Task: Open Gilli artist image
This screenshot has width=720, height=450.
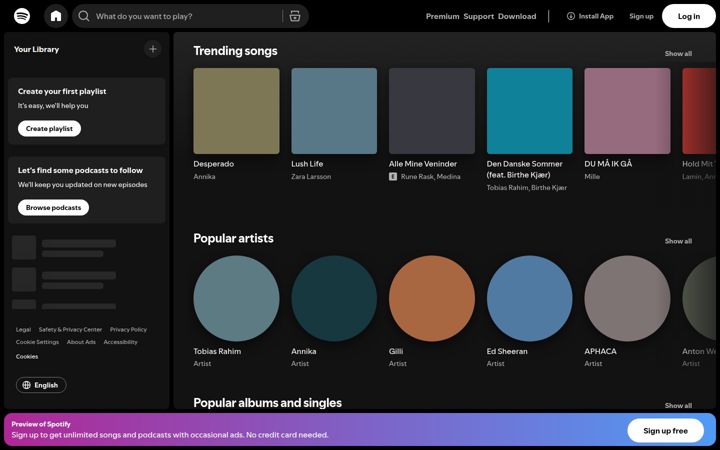Action: tap(432, 298)
